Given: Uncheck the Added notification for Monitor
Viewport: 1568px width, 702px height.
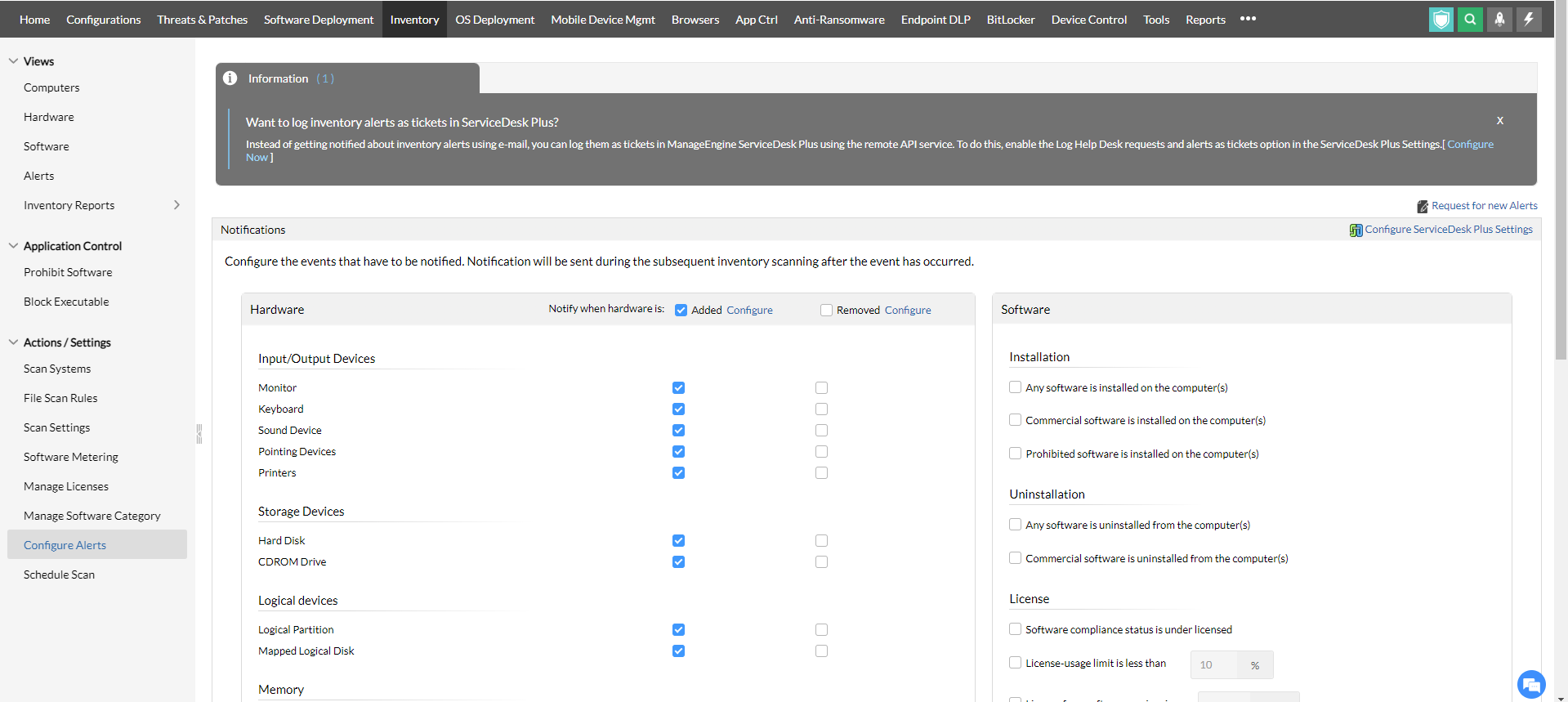Looking at the screenshot, I should pyautogui.click(x=678, y=388).
